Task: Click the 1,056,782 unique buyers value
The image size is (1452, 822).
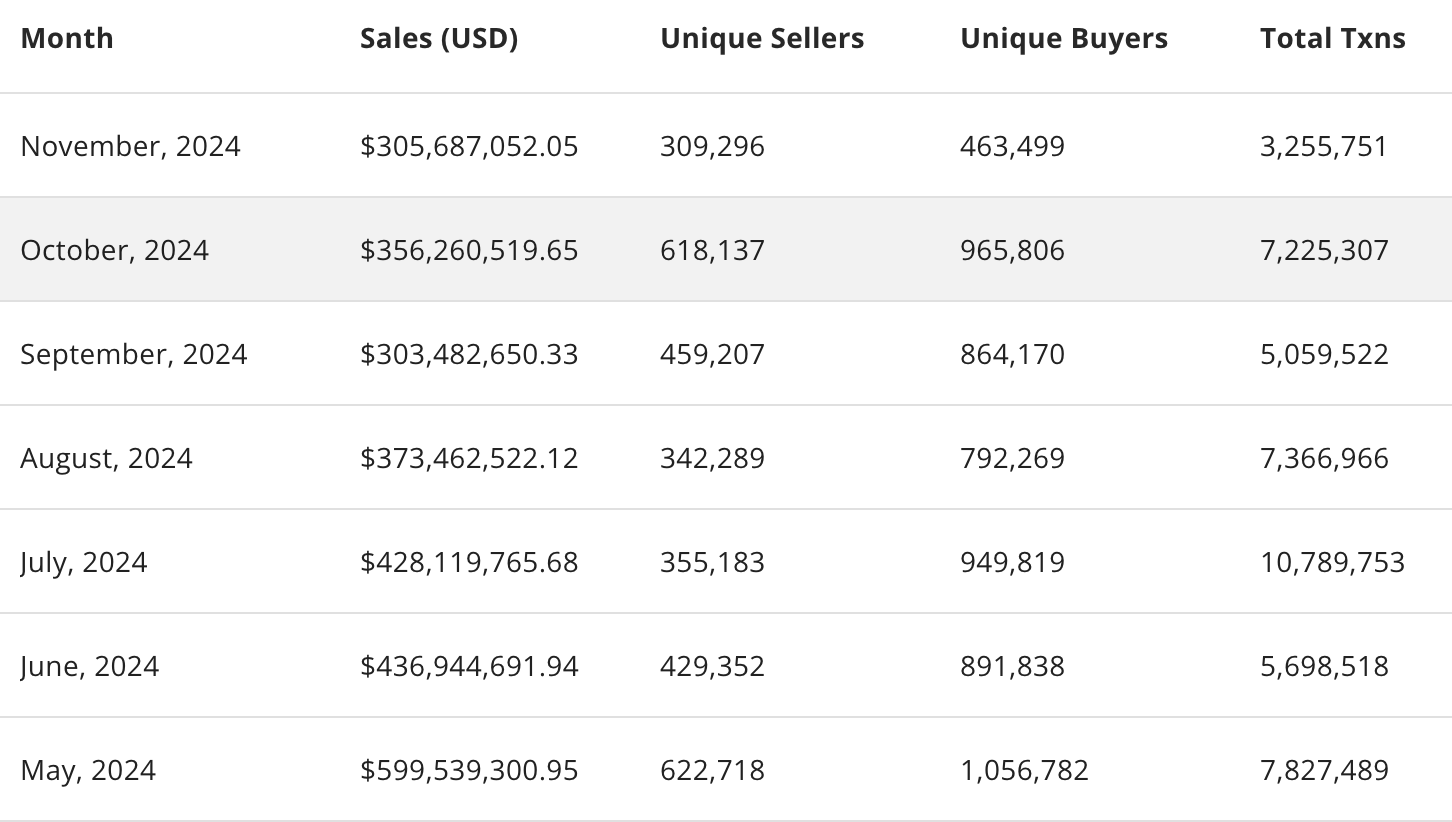Action: click(1024, 770)
